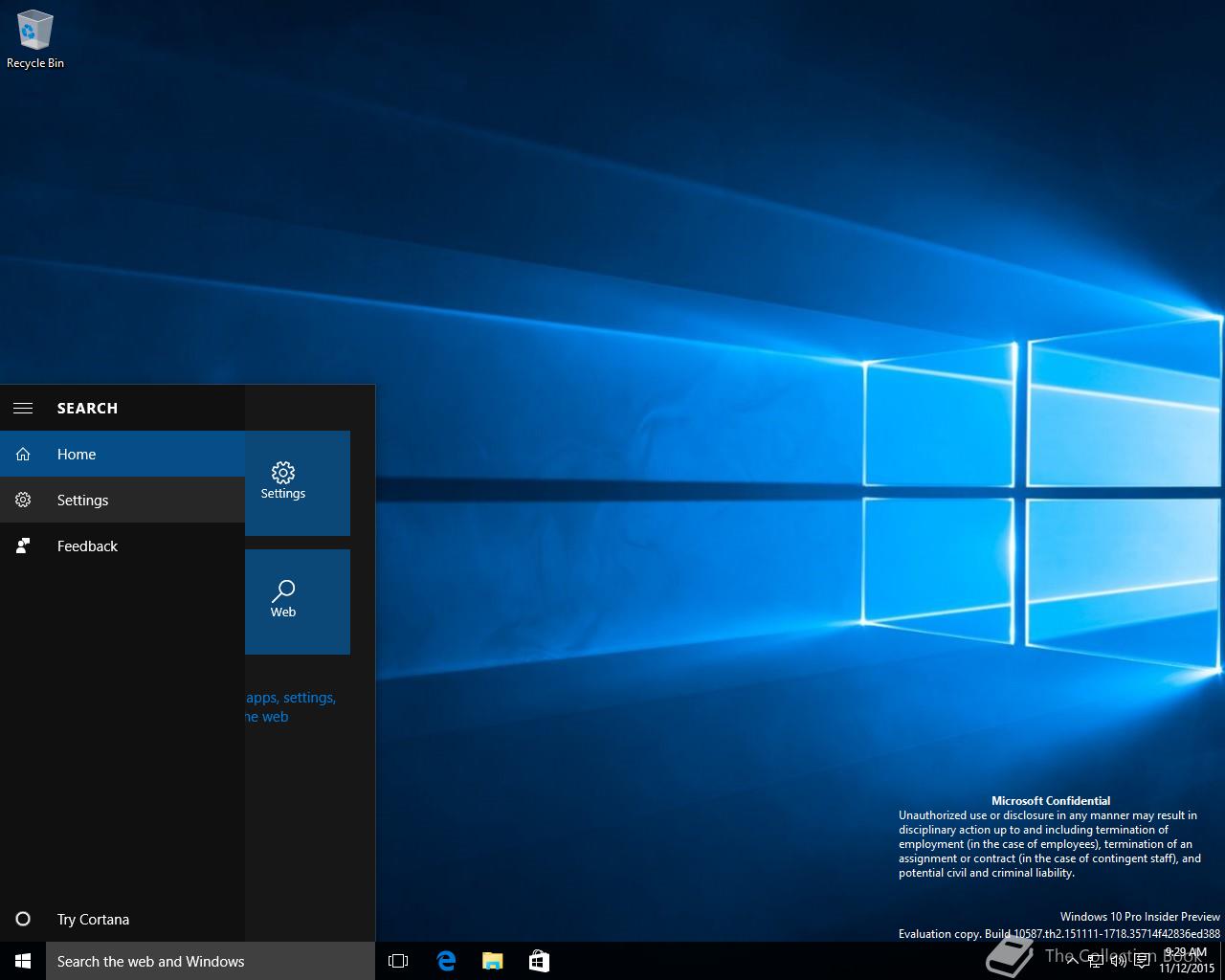This screenshot has height=980, width=1225.
Task: Select Home in the Search menu
Action: [122, 454]
